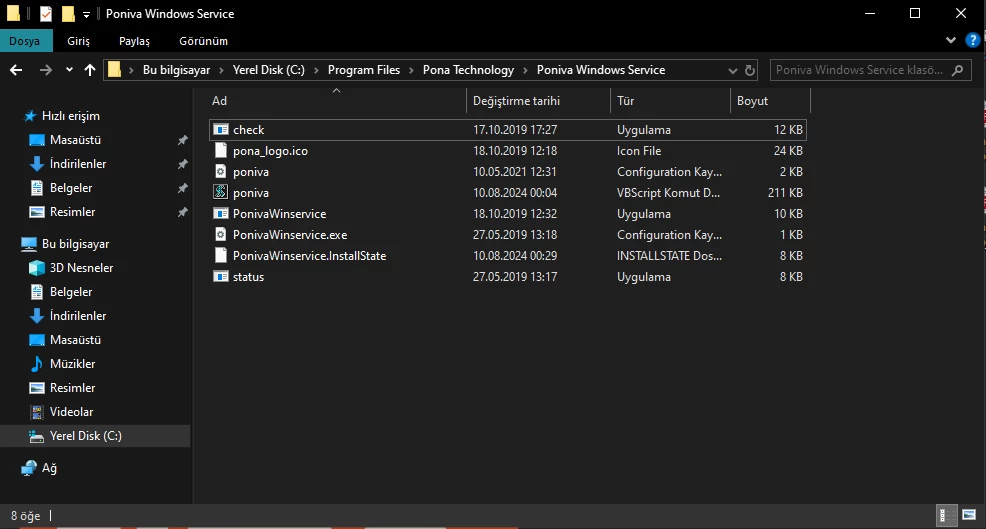Go back with the back arrow
Image resolution: width=986 pixels, height=529 pixels.
[16, 70]
